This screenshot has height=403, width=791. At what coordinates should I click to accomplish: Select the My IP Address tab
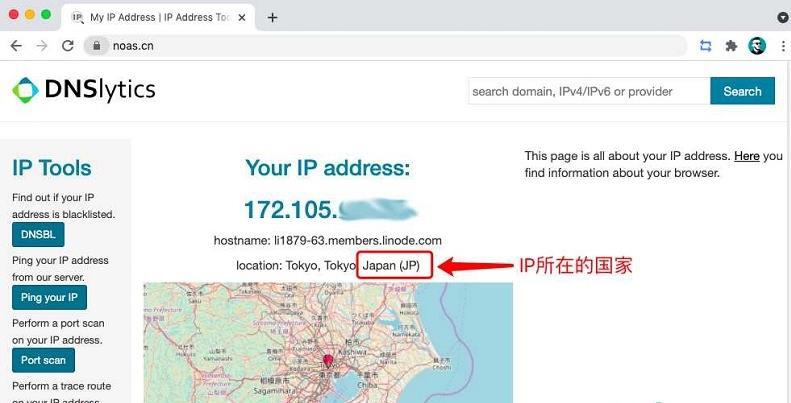[x=155, y=17]
